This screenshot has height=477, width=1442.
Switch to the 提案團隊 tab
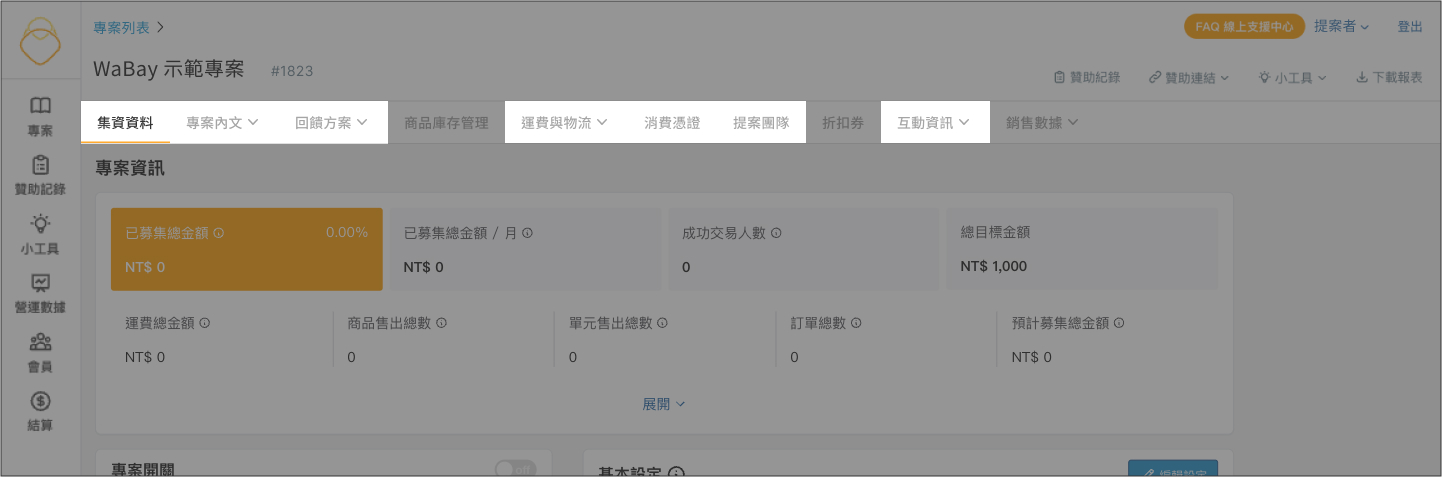[761, 123]
